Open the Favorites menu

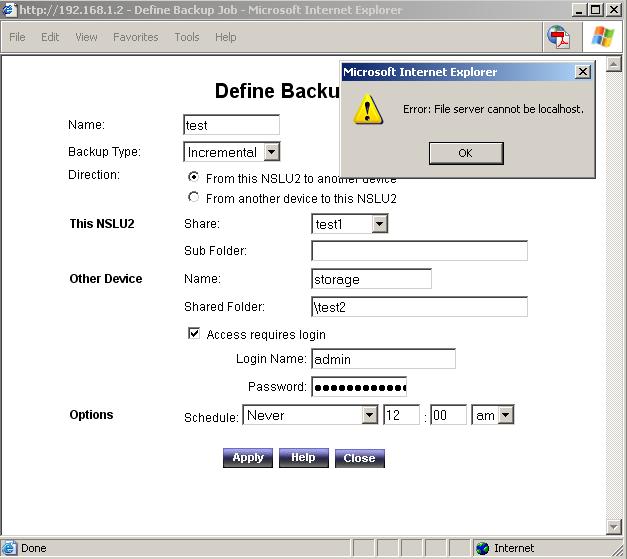click(136, 37)
